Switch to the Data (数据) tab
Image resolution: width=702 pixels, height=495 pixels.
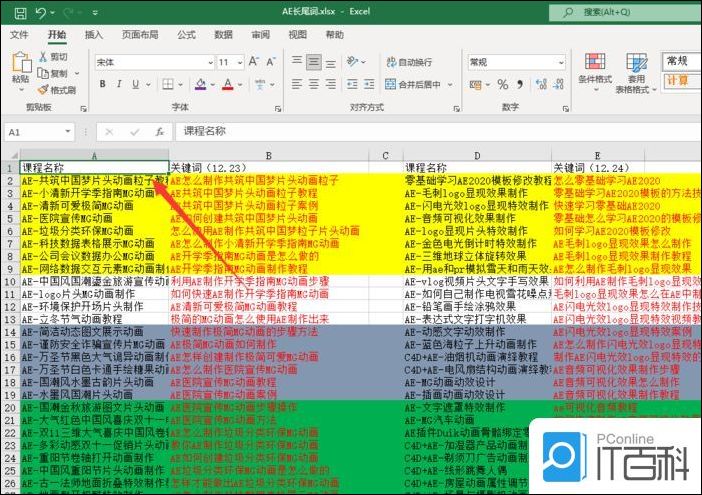[x=223, y=35]
